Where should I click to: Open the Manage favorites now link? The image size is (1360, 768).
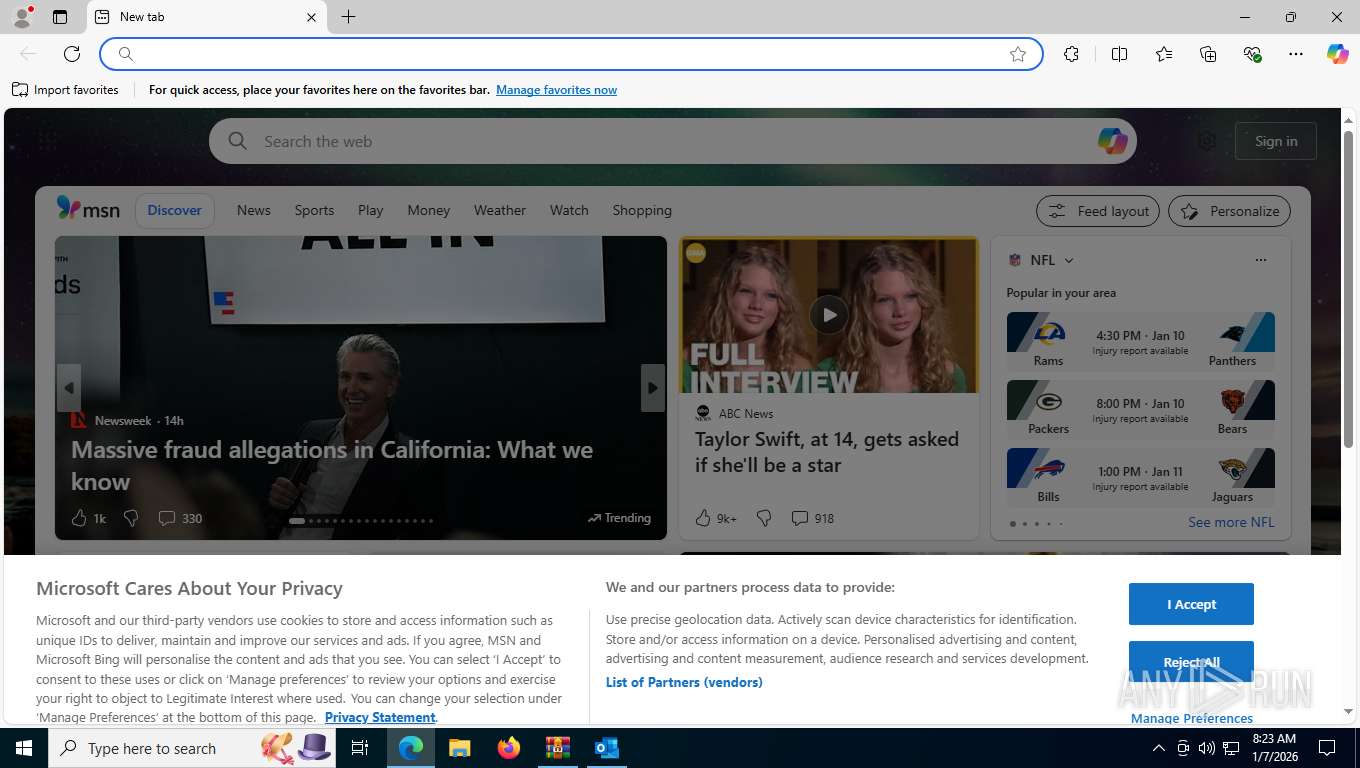pyautogui.click(x=556, y=90)
